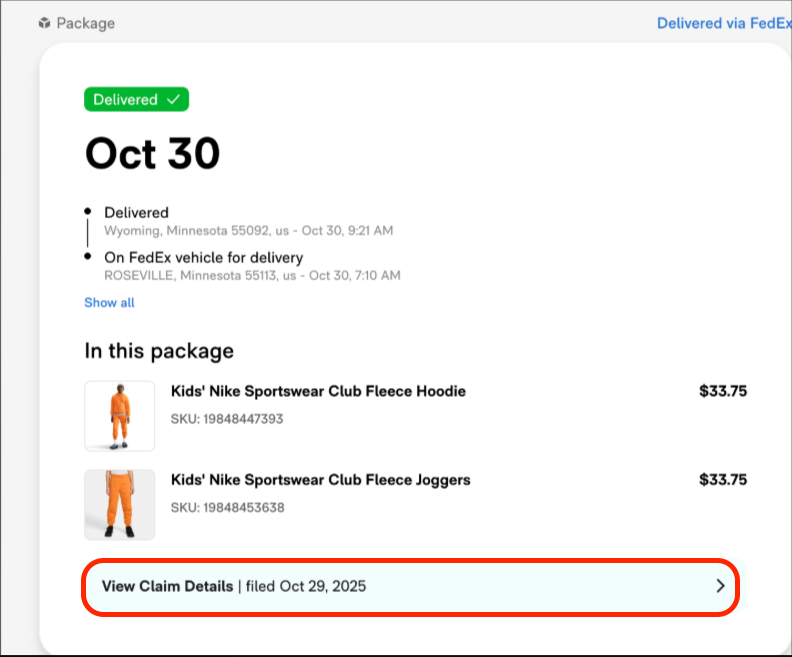Select the On FedEx vehicle for delivery entry
This screenshot has width=792, height=657.
[203, 258]
